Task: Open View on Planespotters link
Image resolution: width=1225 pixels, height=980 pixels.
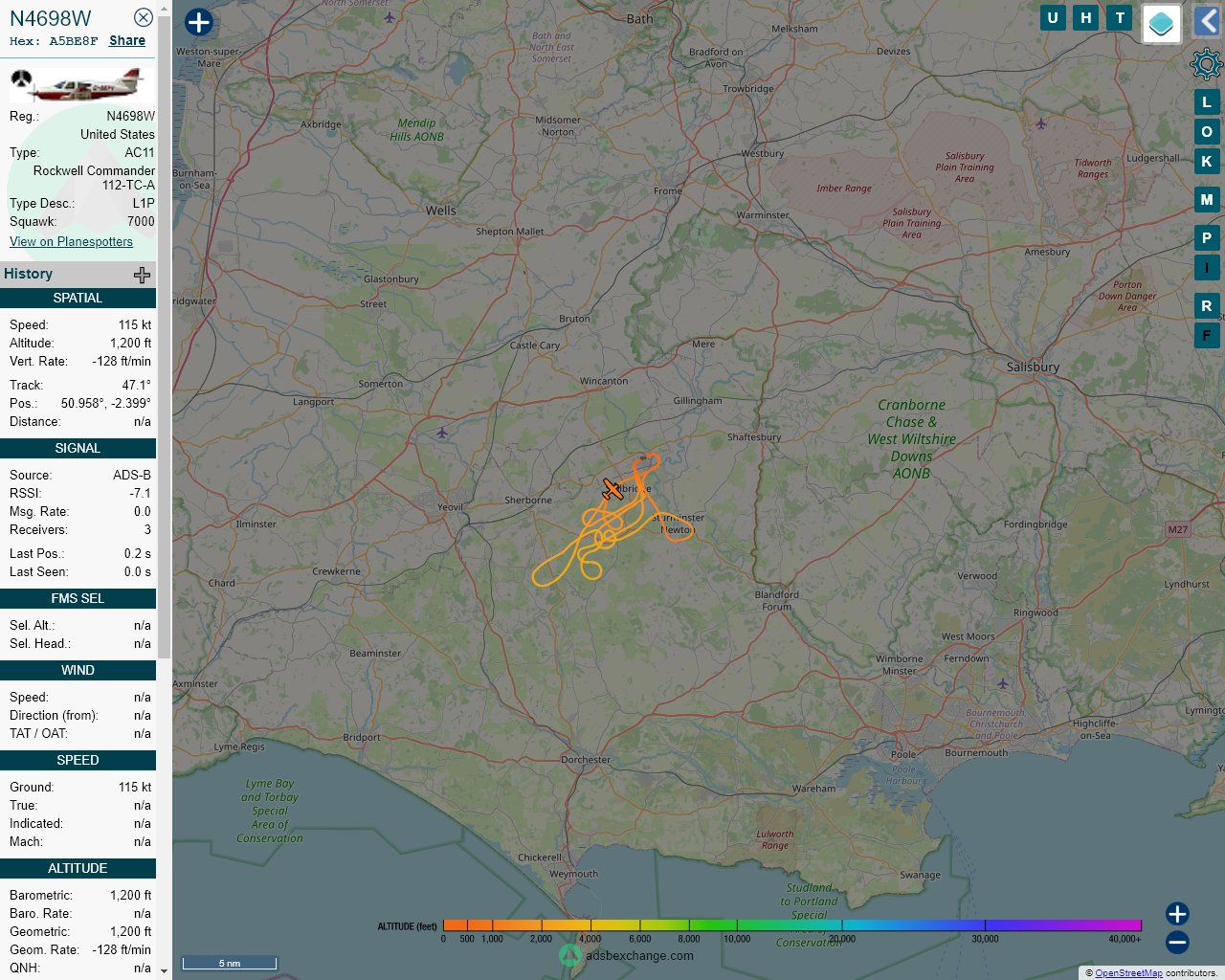Action: point(71,241)
